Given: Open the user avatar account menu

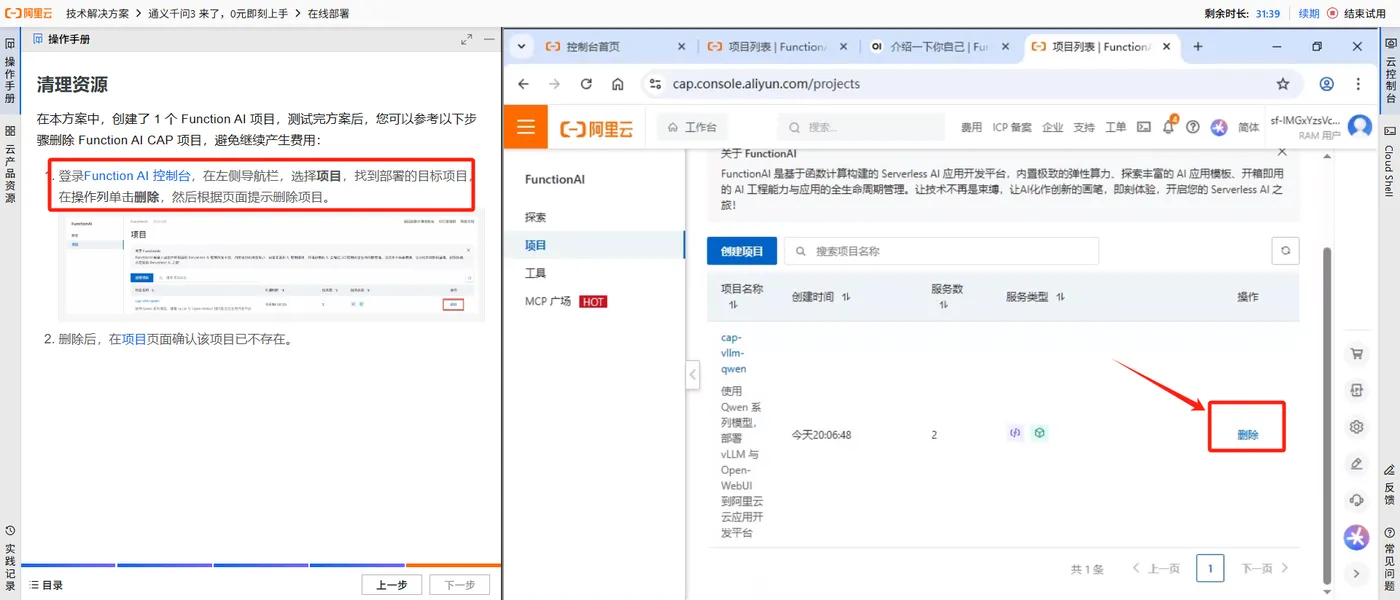Looking at the screenshot, I should 1360,127.
